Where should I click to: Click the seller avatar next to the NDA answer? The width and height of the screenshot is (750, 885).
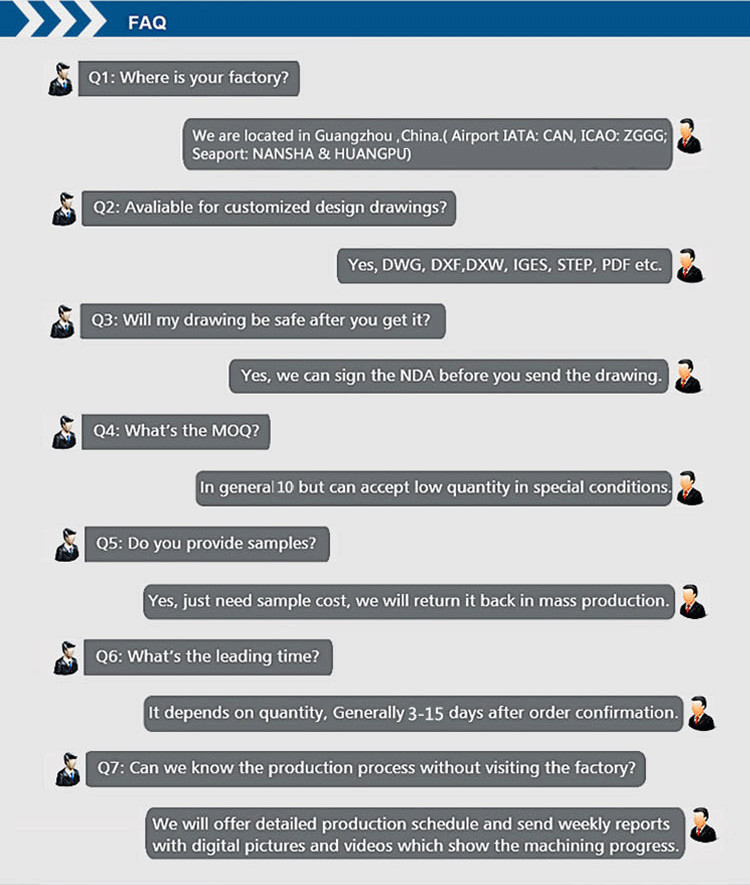689,376
